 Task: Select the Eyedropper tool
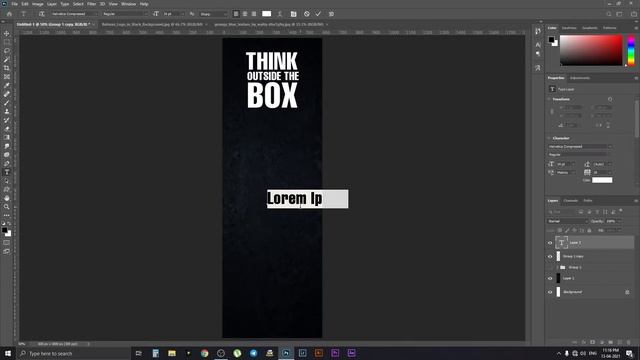(x=7, y=85)
